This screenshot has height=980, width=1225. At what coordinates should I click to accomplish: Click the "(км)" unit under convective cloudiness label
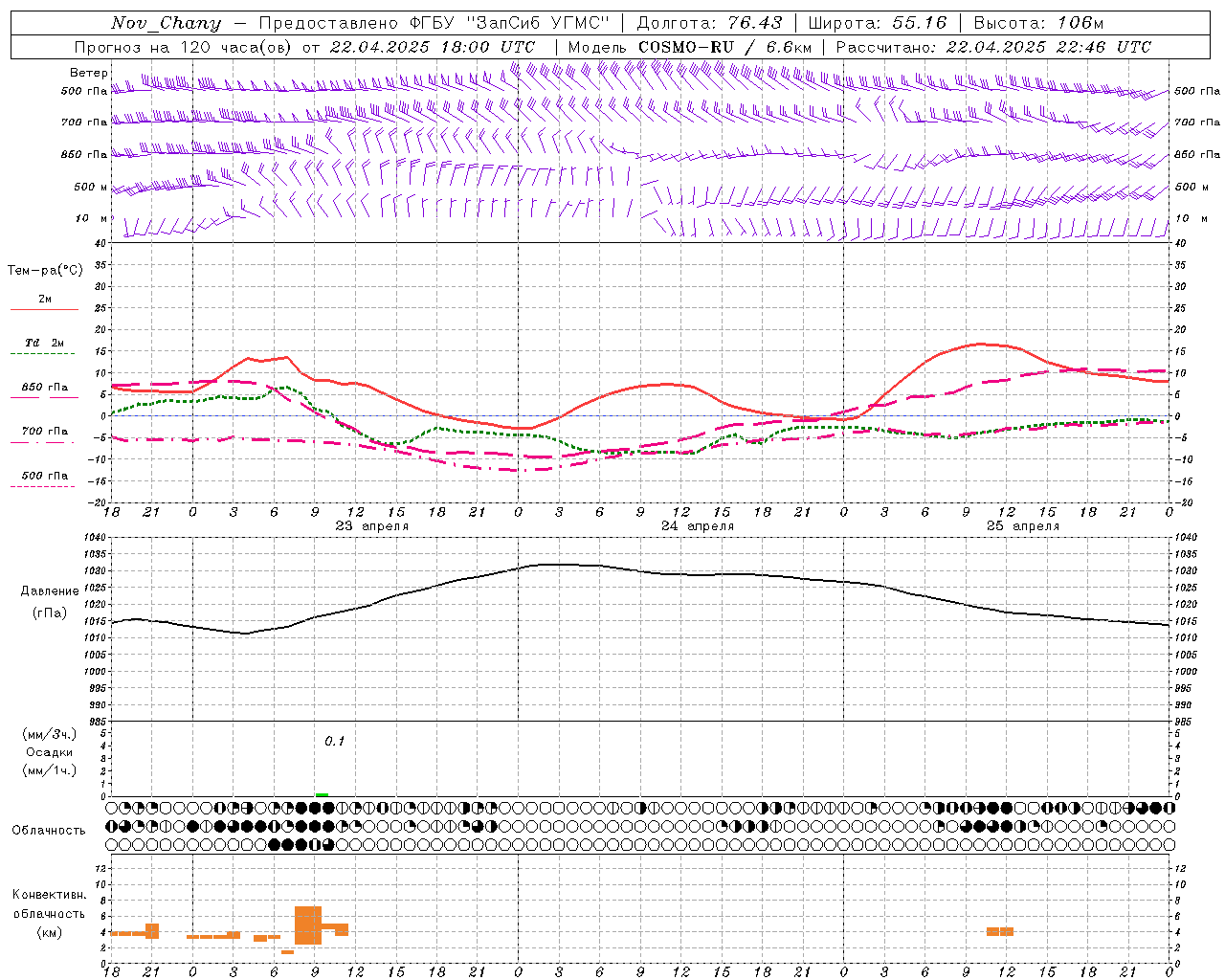[49, 932]
